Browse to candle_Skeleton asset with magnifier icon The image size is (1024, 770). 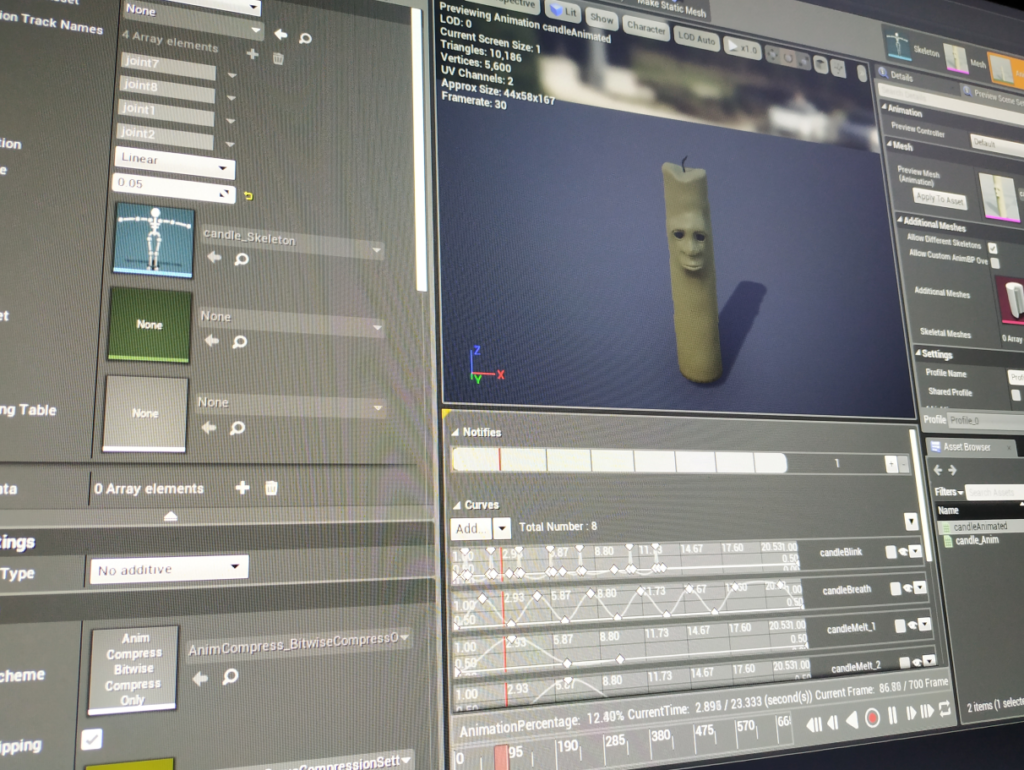pos(242,259)
